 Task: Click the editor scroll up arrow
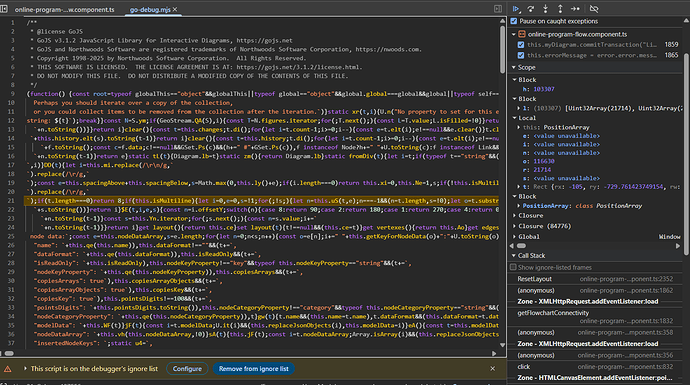[x=503, y=21]
